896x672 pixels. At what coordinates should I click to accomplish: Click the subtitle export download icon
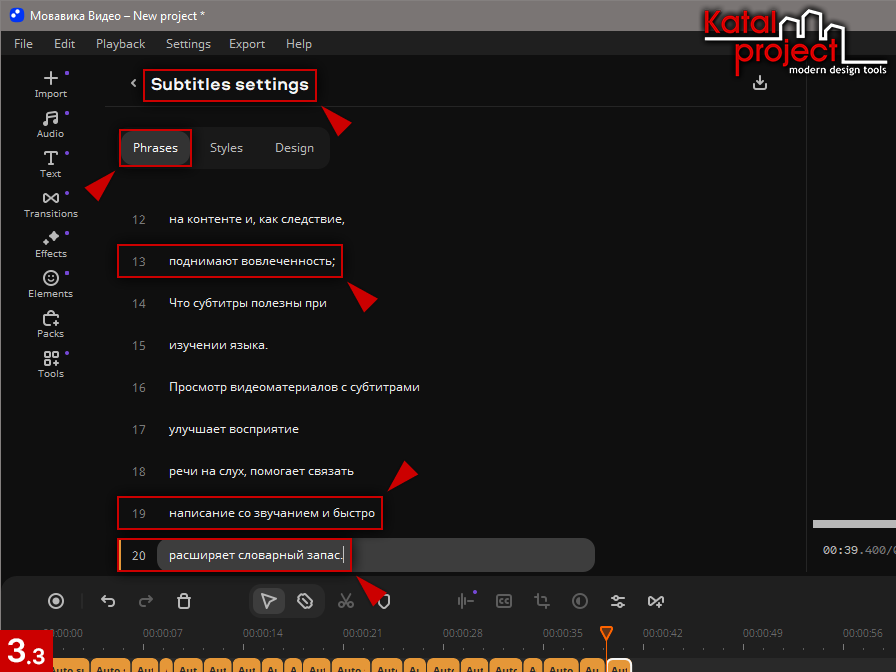(x=760, y=83)
